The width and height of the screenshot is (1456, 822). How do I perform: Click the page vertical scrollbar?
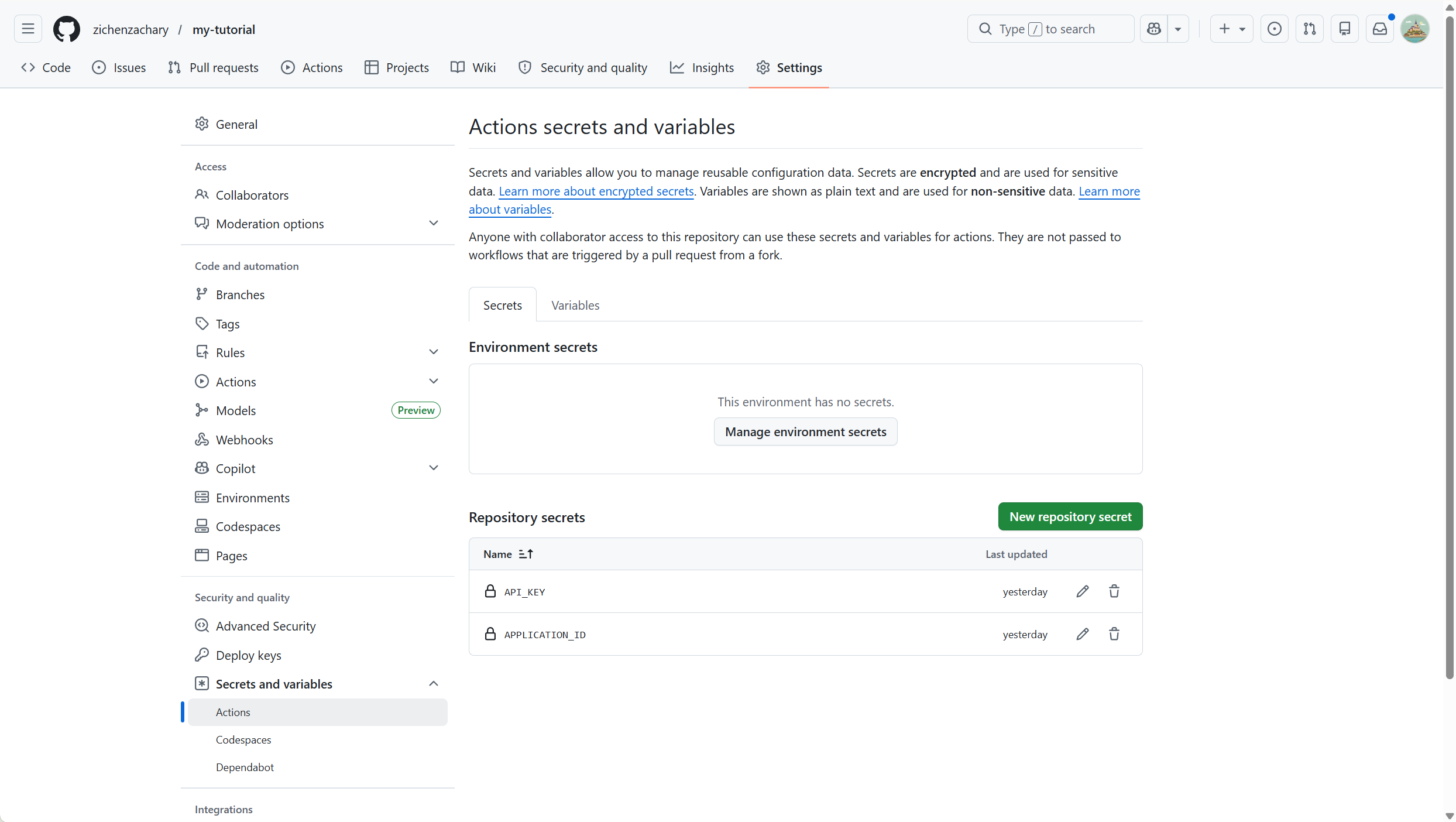coord(1449,351)
